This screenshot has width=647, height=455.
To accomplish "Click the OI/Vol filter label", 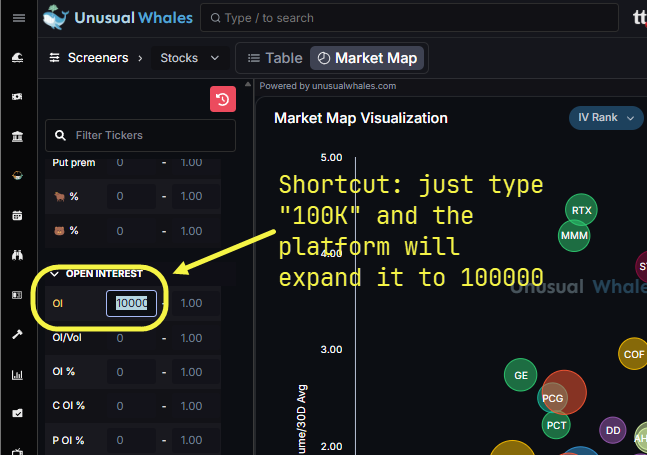I will pyautogui.click(x=67, y=338).
